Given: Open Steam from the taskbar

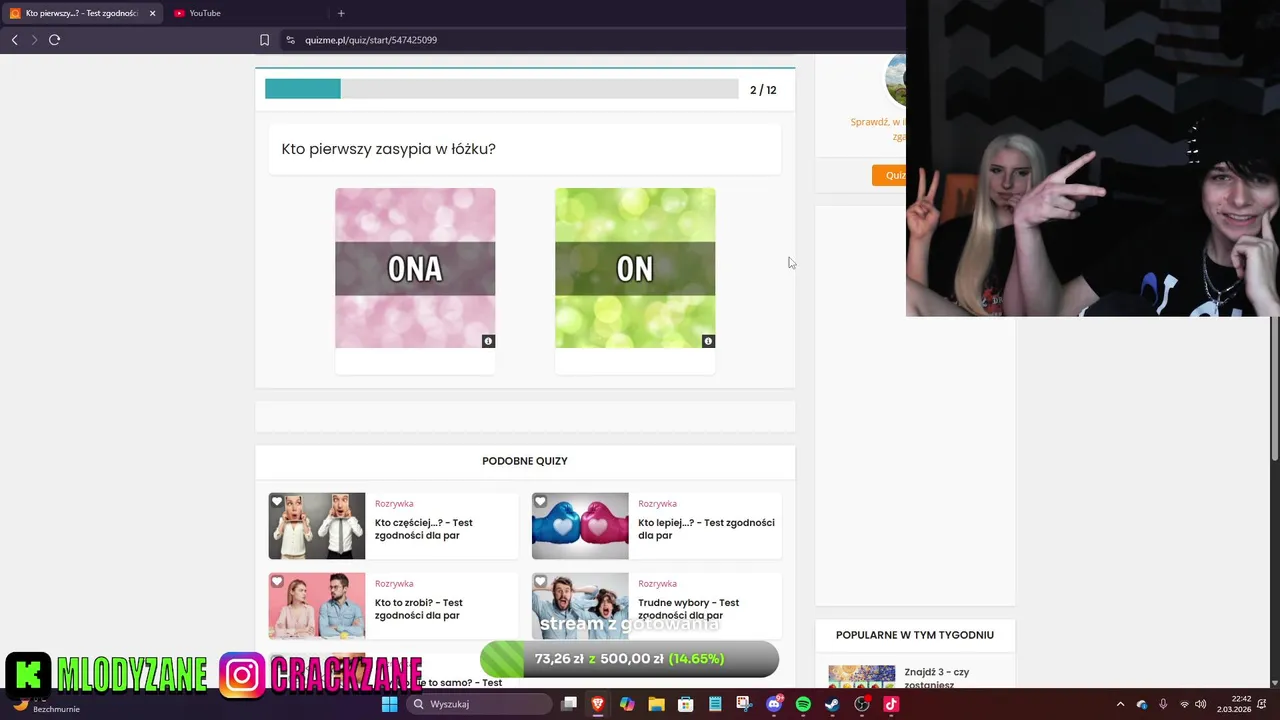Looking at the screenshot, I should point(832,704).
